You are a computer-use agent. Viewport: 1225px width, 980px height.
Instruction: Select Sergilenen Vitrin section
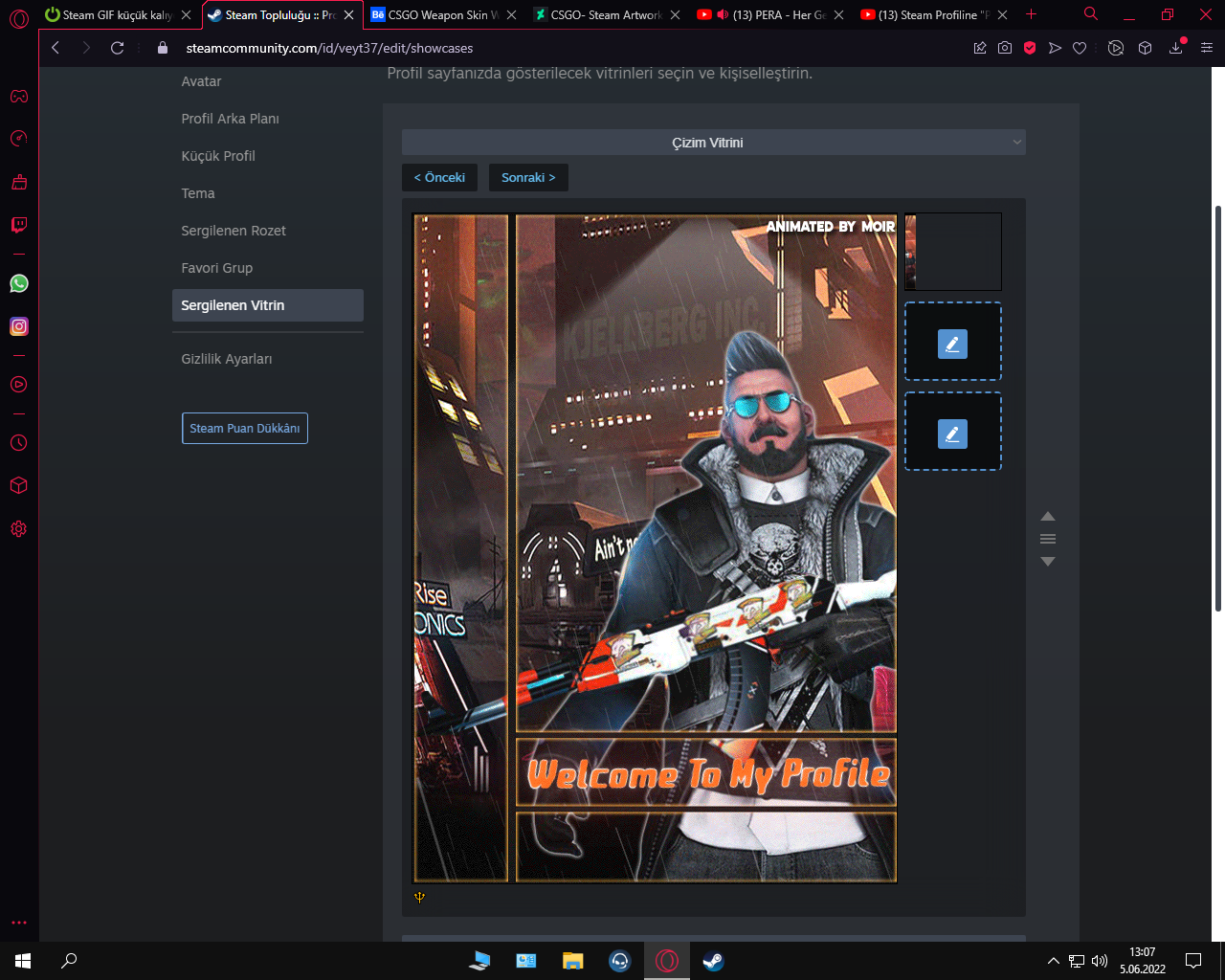tap(268, 305)
